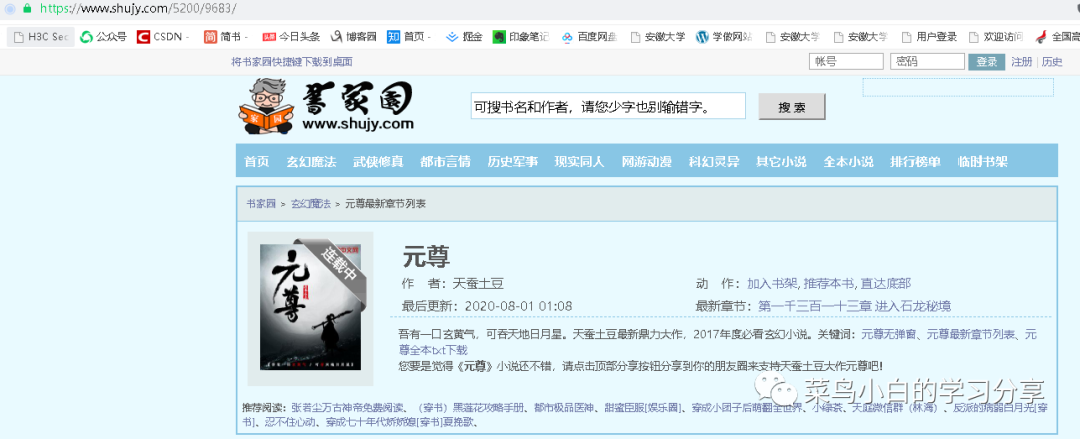Select 全本小说 navigation tab
The width and height of the screenshot is (1080, 439).
click(849, 162)
